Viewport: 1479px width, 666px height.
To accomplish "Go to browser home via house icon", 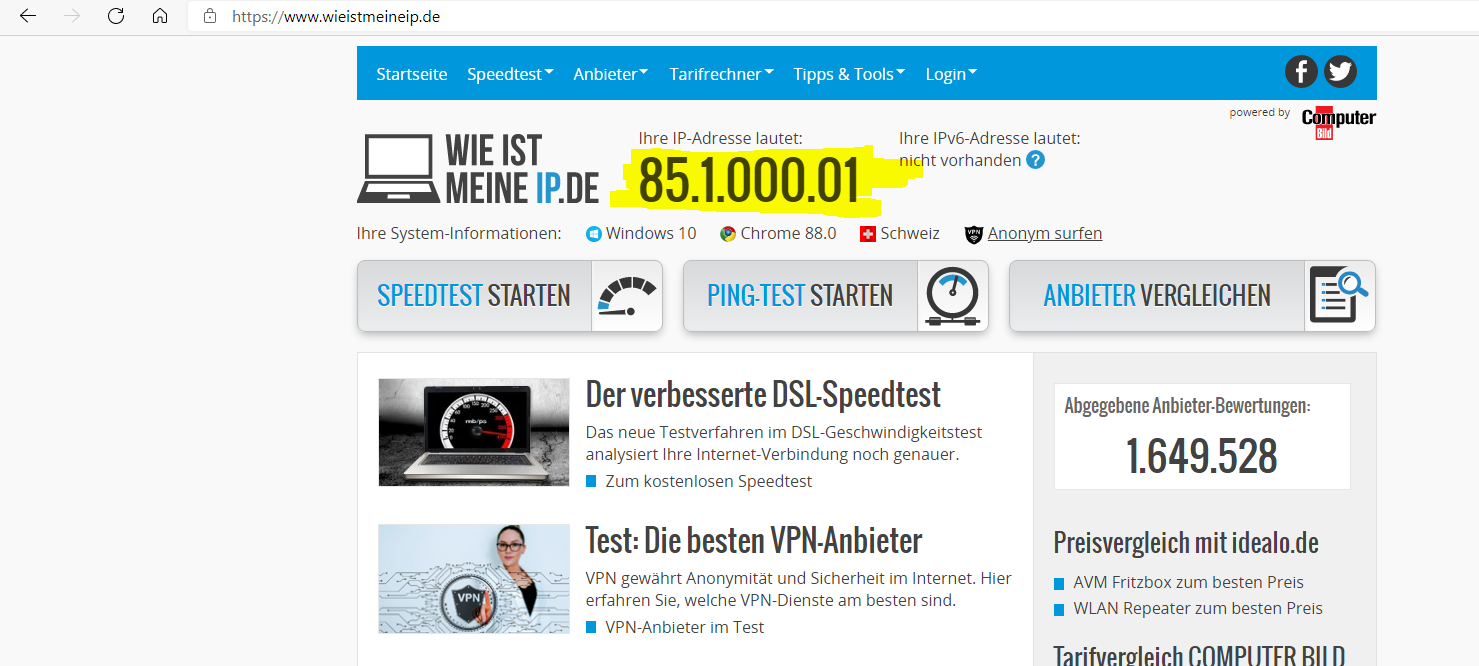I will (x=160, y=16).
